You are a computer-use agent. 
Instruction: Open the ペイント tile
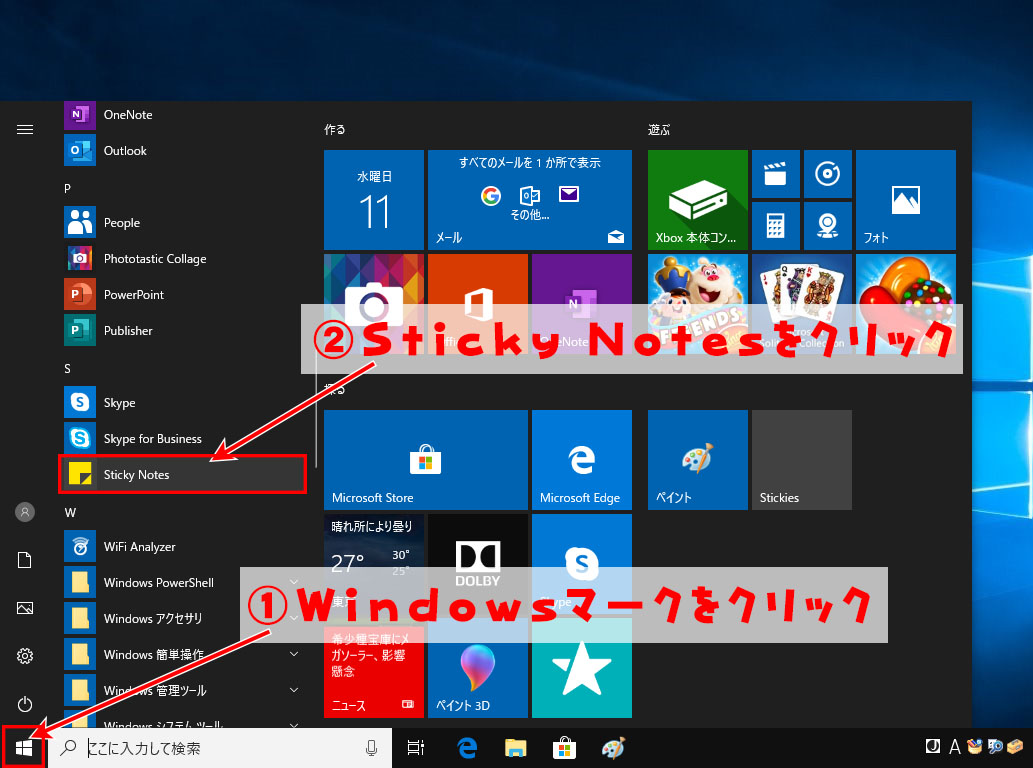(x=698, y=460)
